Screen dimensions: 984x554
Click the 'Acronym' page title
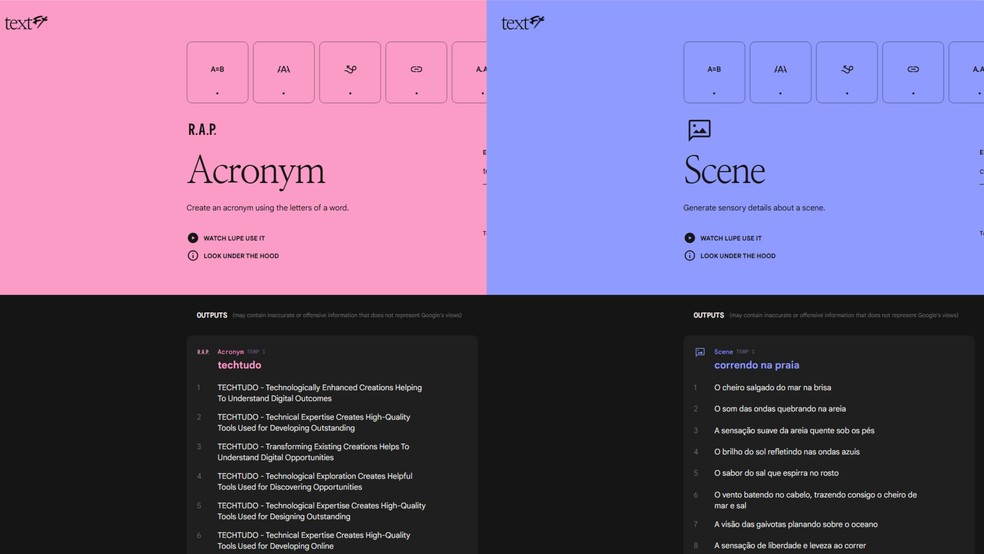(x=256, y=170)
